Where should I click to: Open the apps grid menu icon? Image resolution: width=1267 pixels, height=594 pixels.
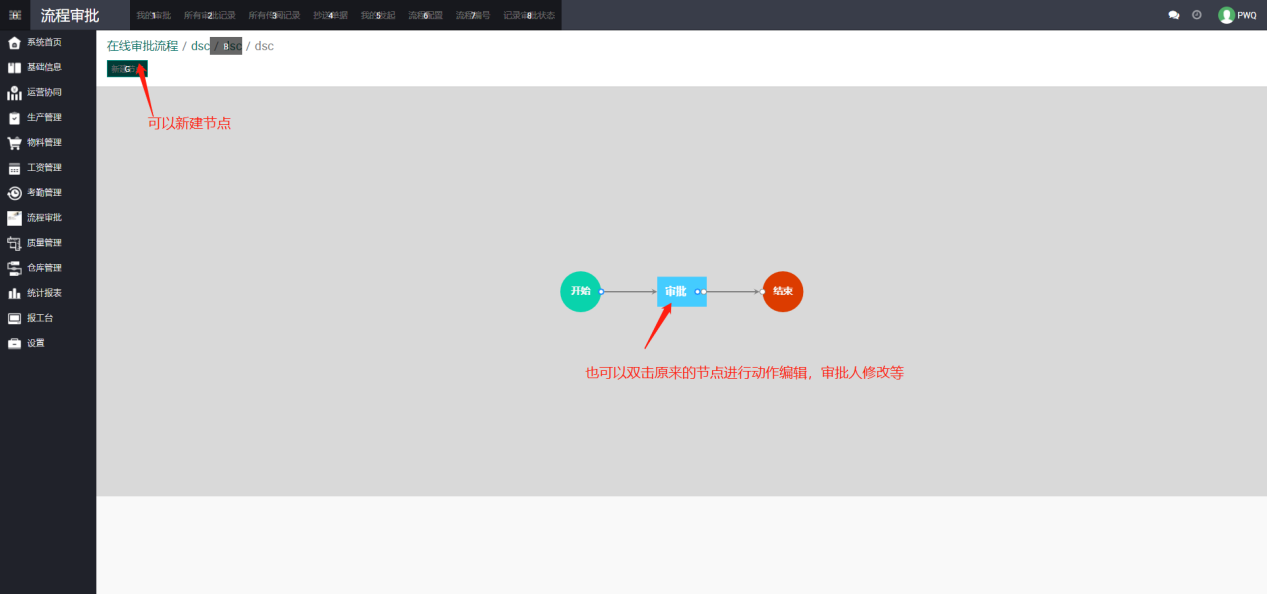point(15,15)
